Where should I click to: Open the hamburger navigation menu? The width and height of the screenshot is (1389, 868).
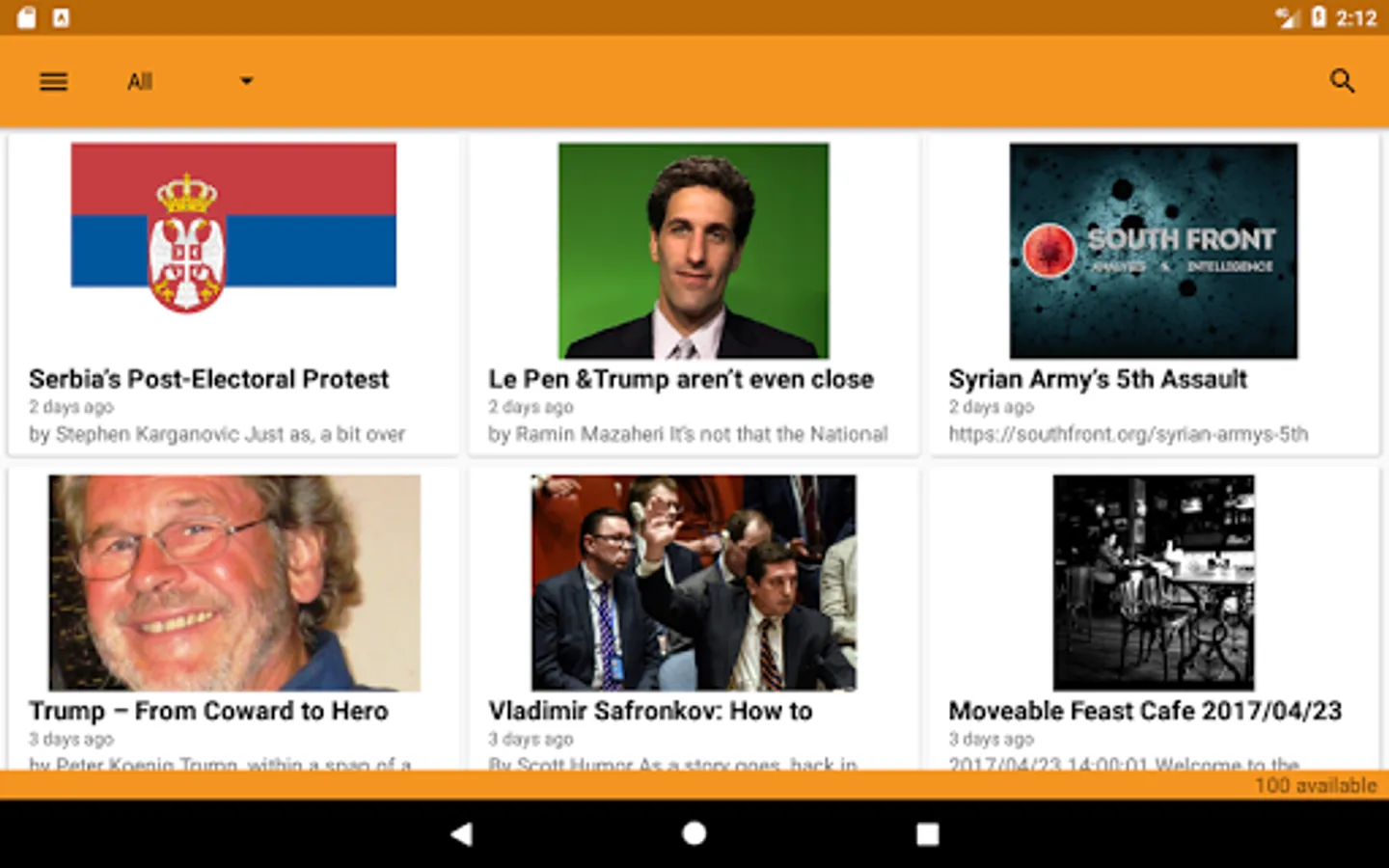pos(54,82)
